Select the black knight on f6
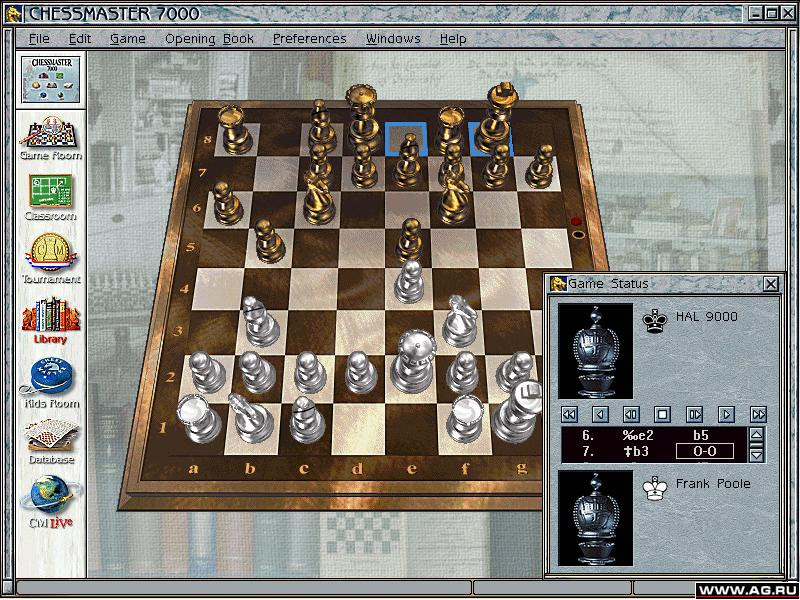The width and height of the screenshot is (800, 600). tap(453, 196)
